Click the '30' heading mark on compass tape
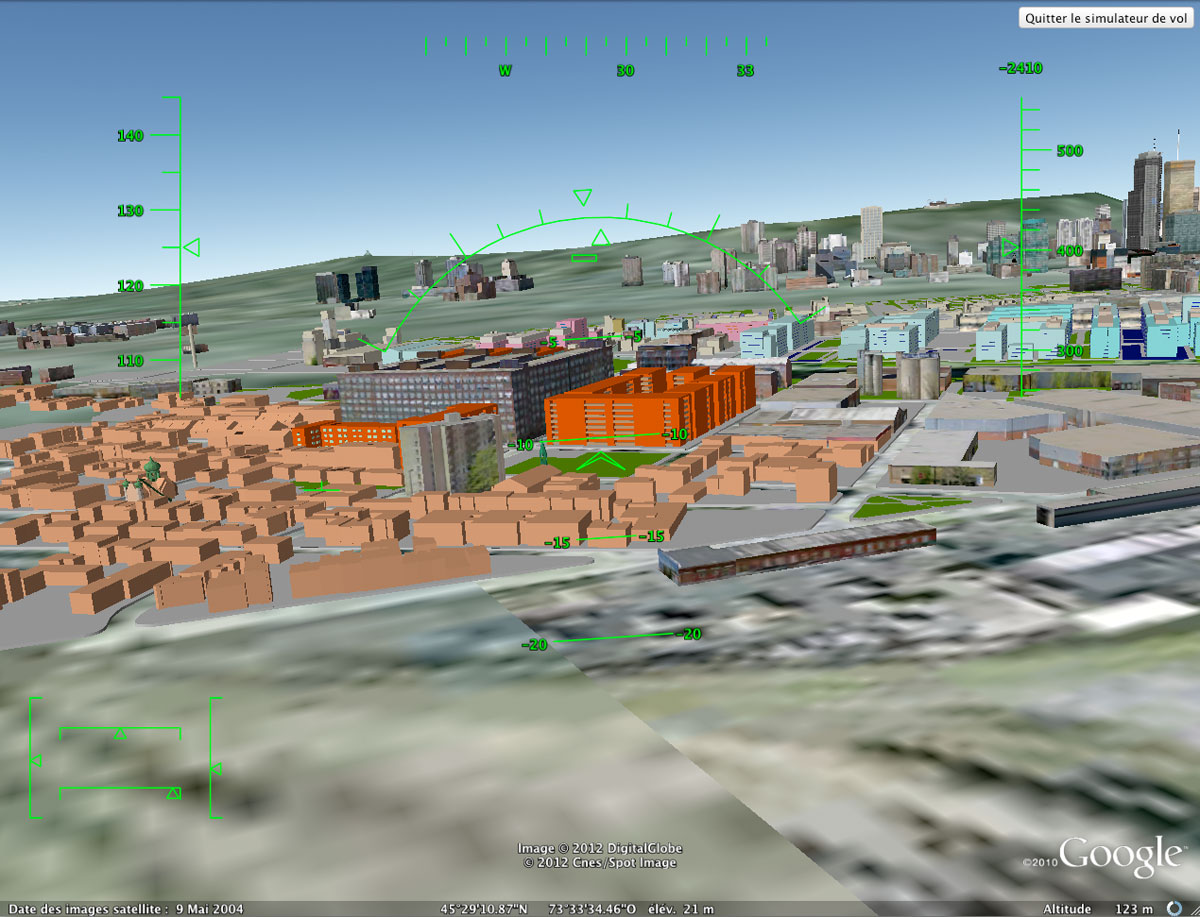Screen dimensions: 1200x917 (x=626, y=70)
